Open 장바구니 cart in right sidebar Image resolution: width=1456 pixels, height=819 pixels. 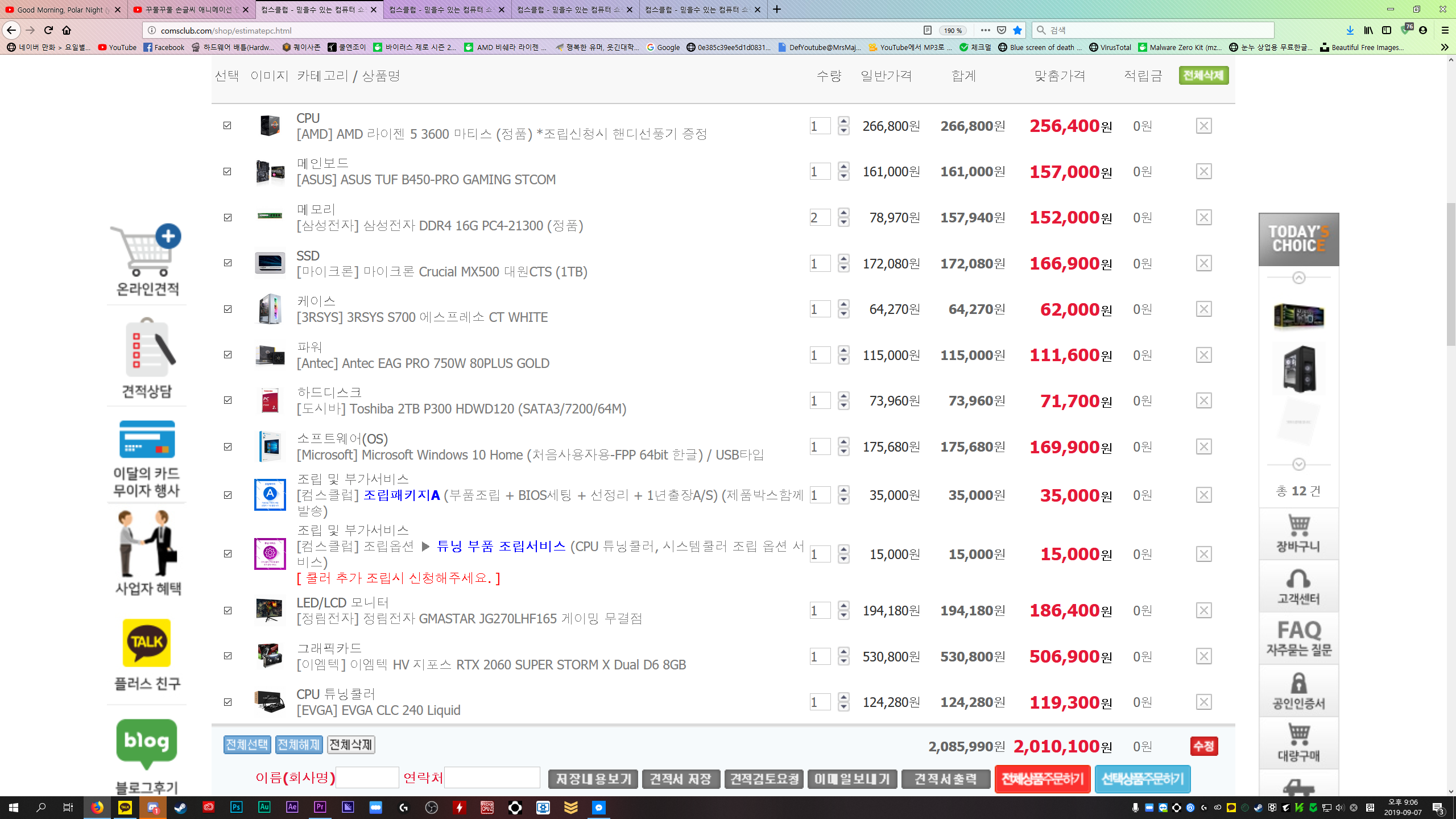pyautogui.click(x=1298, y=533)
